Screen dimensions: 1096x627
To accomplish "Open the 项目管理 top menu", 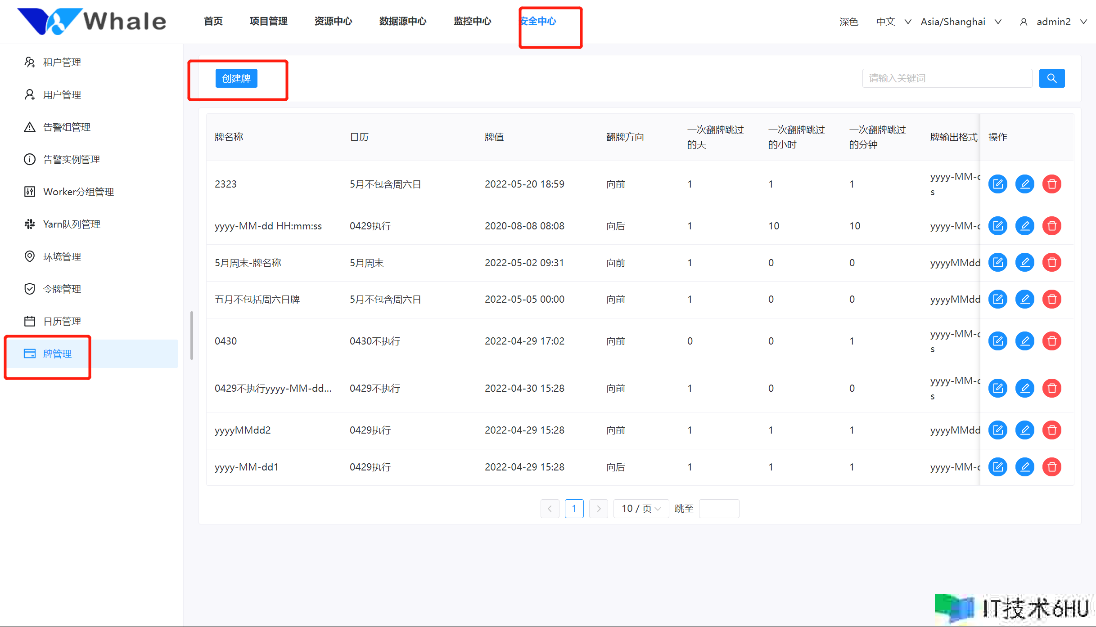I will (268, 21).
